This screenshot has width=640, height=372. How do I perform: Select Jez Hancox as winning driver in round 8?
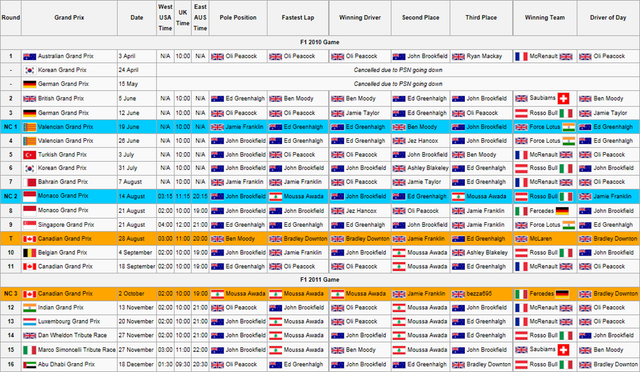362,211
